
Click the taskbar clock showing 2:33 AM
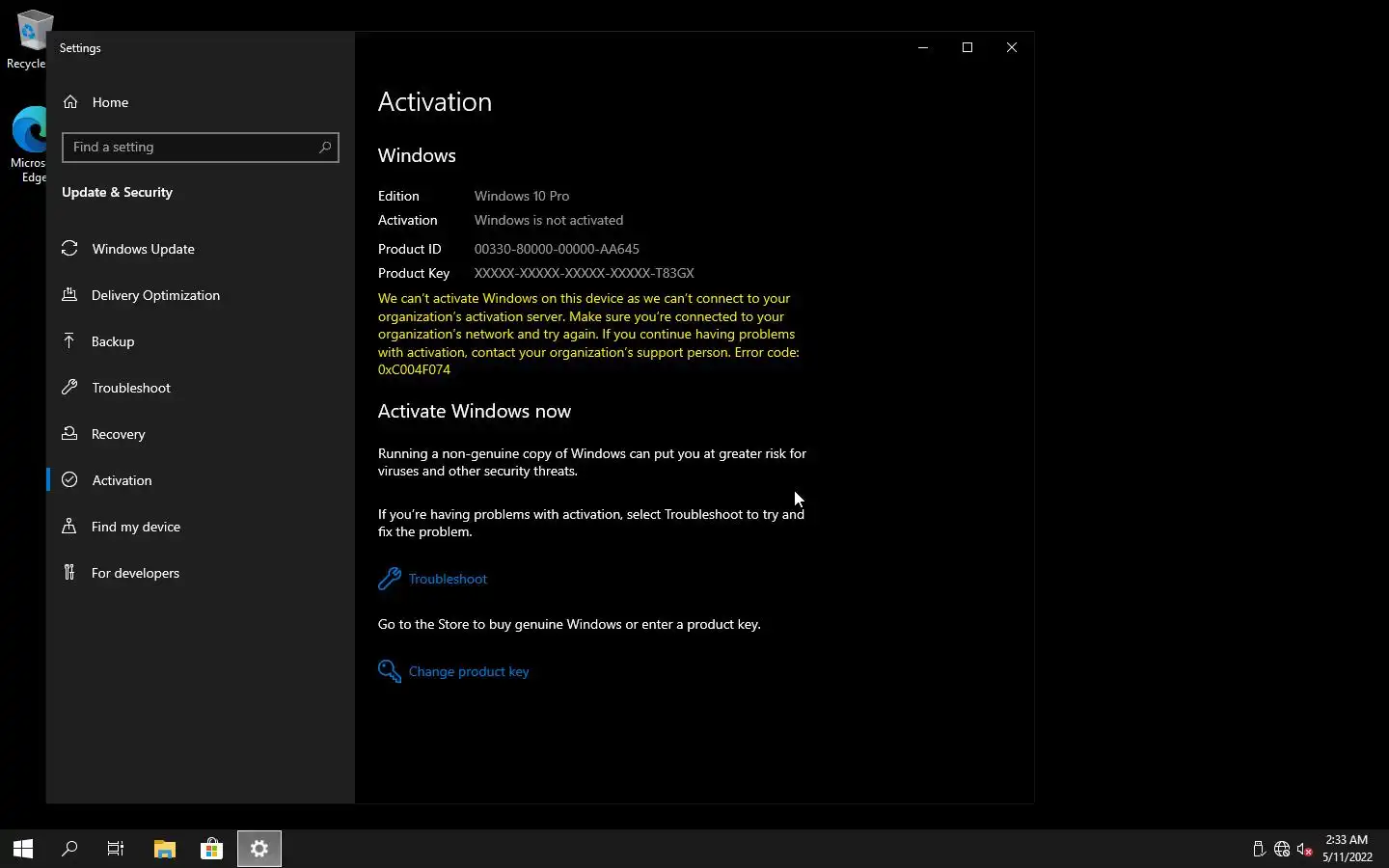[1347, 849]
